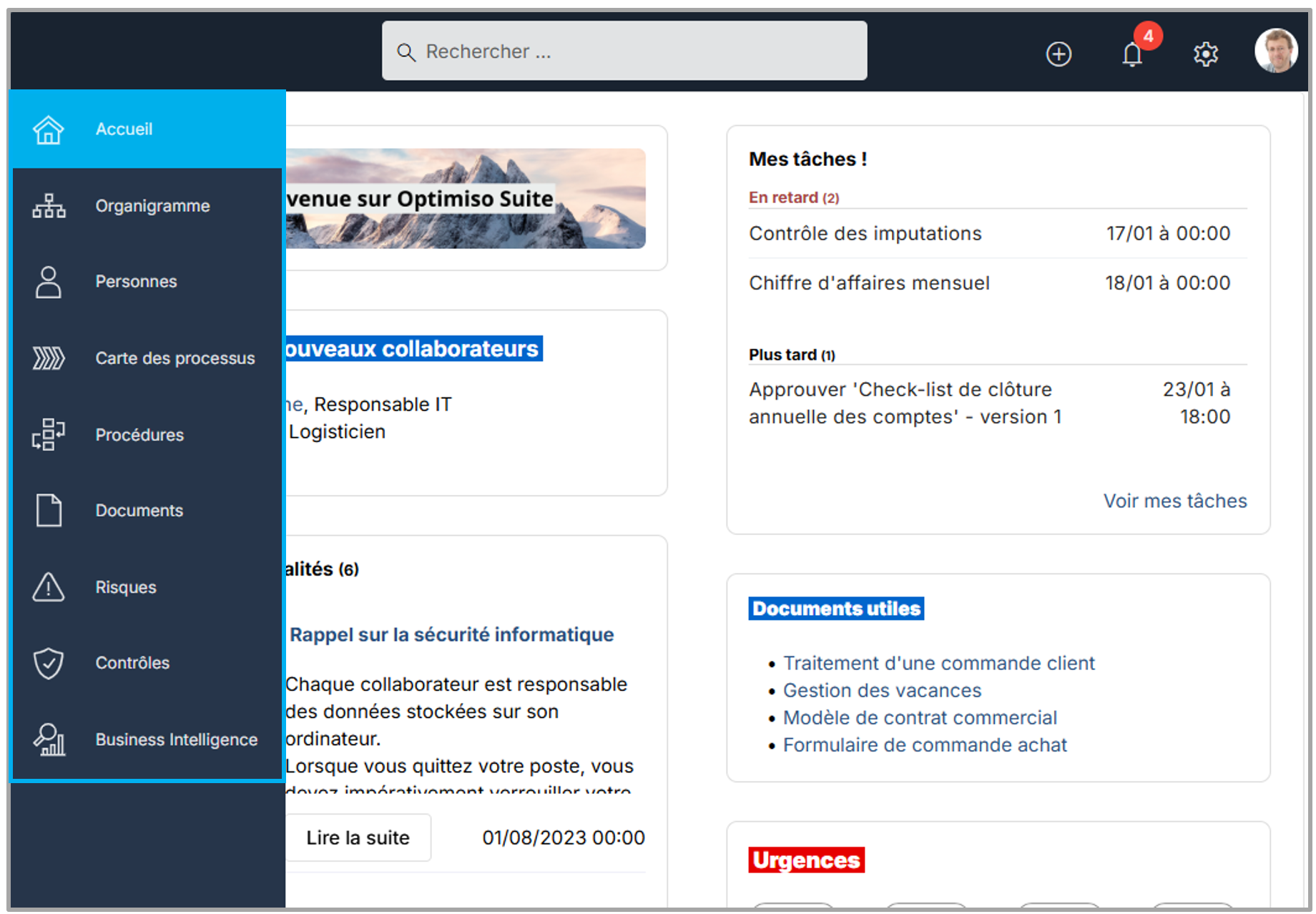
Task: Open the settings gear icon
Action: point(1205,54)
